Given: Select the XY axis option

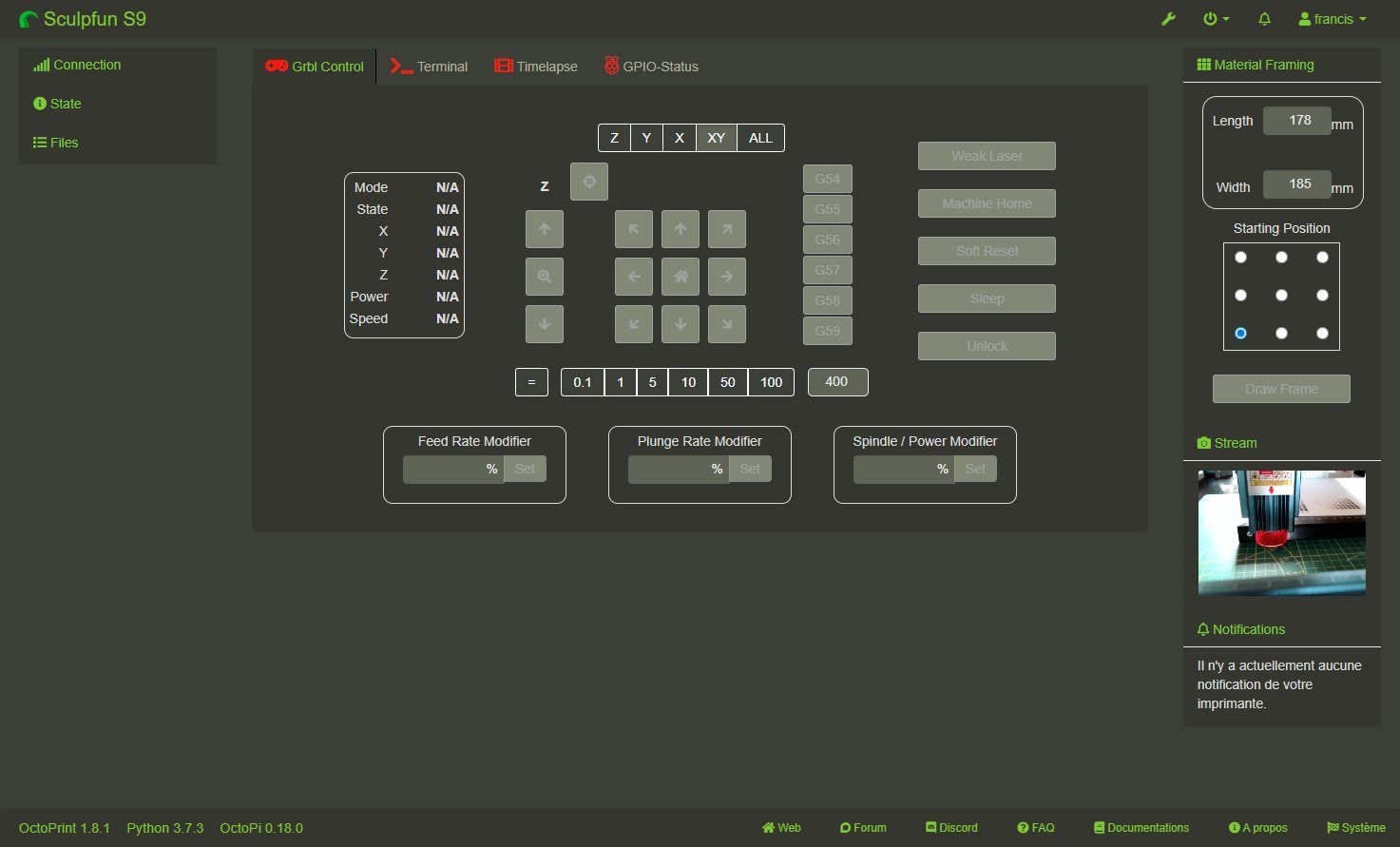Looking at the screenshot, I should (717, 138).
